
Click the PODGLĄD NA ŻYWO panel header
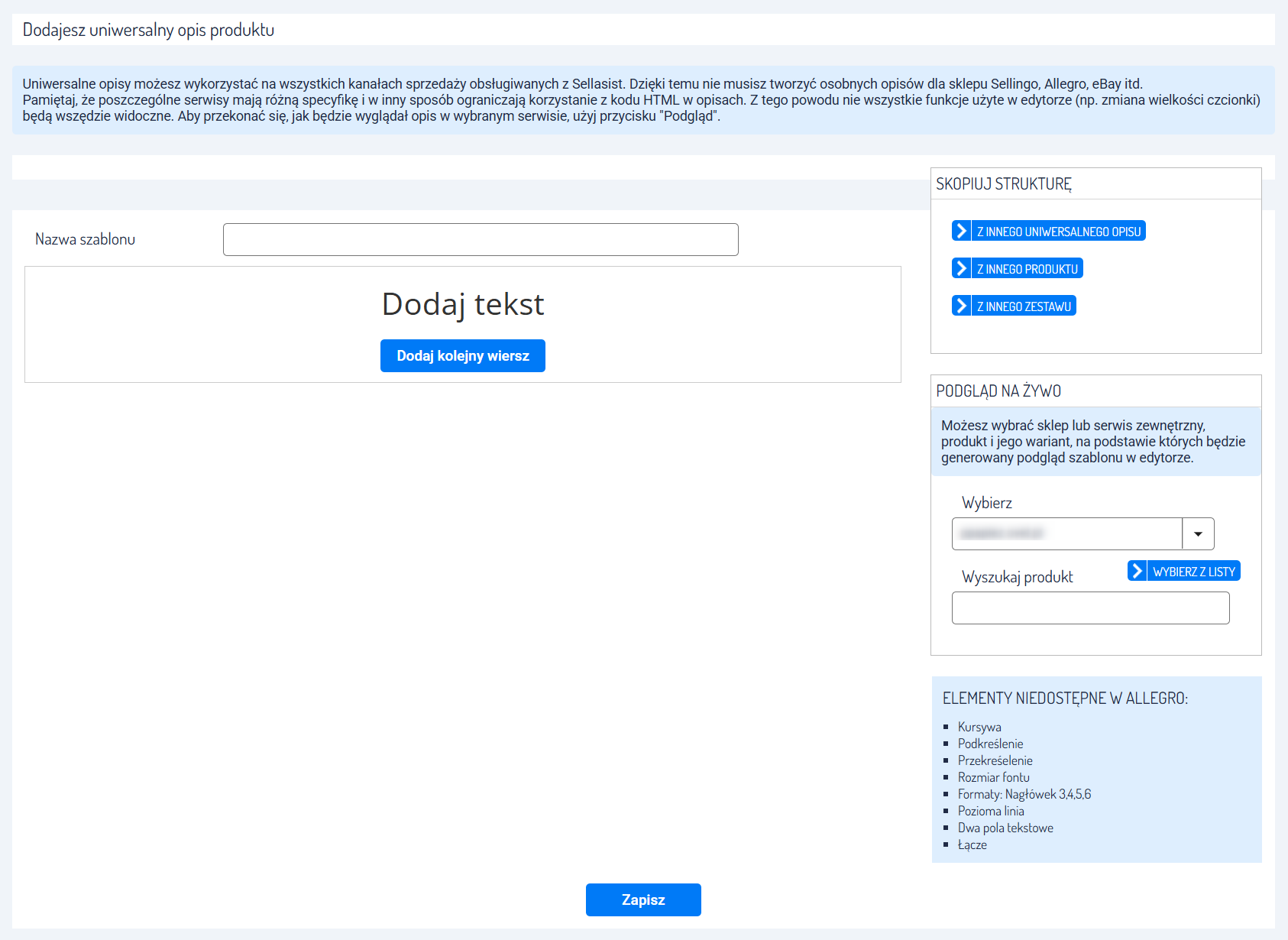tap(998, 391)
